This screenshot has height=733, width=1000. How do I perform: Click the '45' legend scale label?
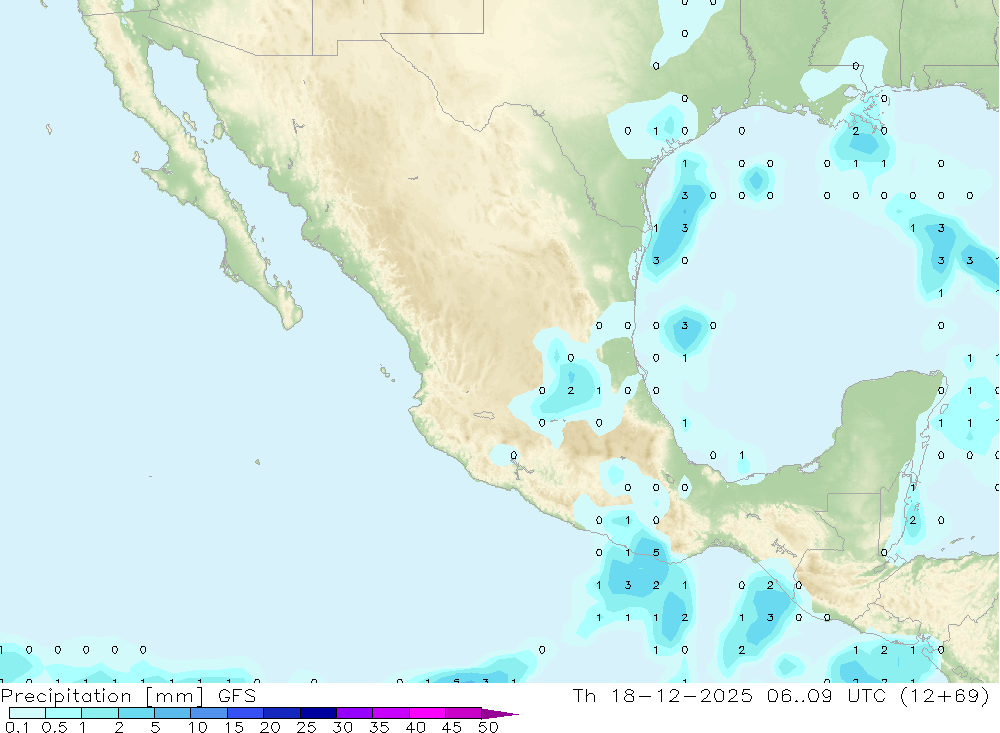[x=452, y=727]
